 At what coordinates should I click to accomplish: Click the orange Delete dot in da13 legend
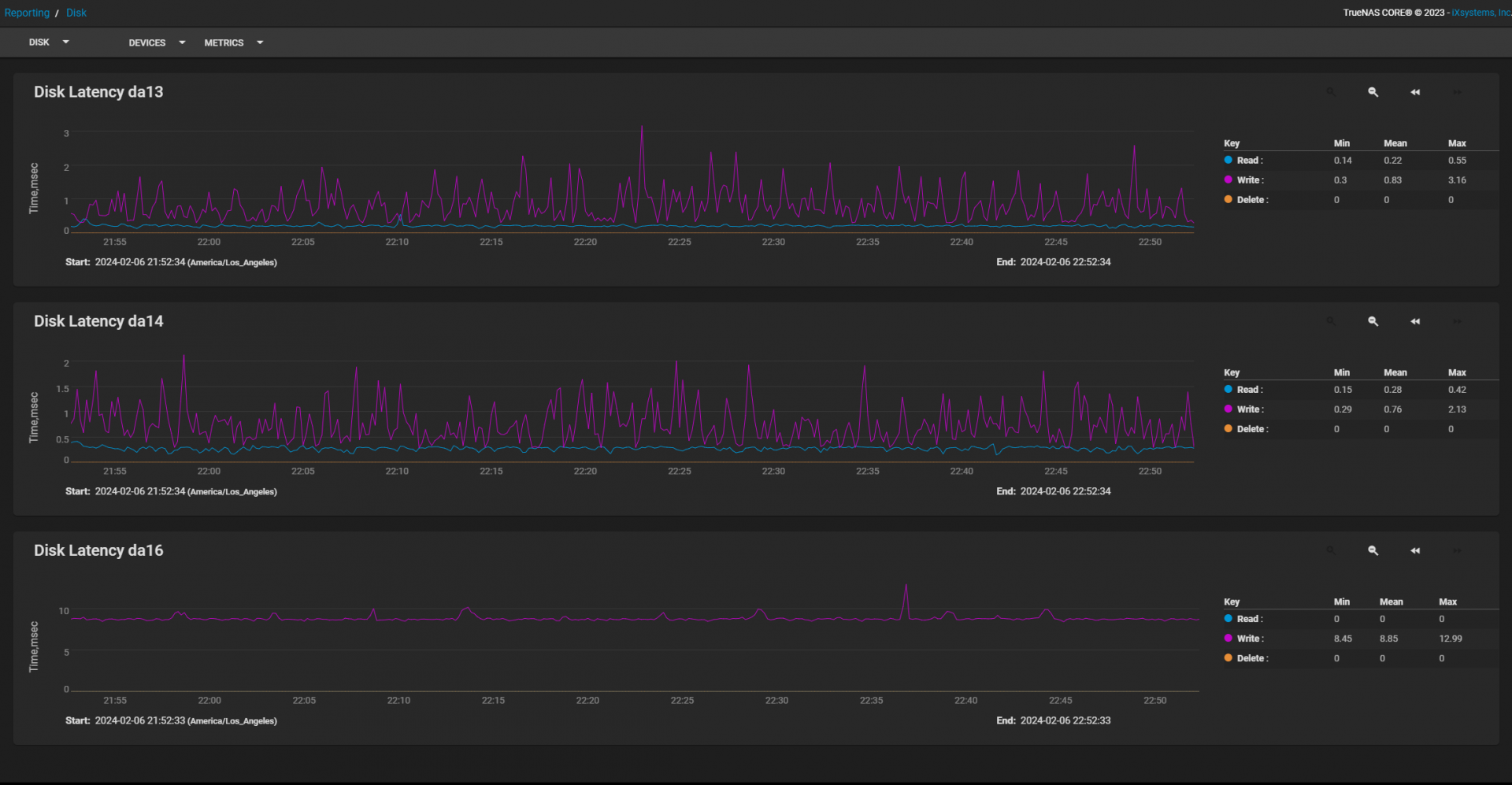[x=1228, y=199]
